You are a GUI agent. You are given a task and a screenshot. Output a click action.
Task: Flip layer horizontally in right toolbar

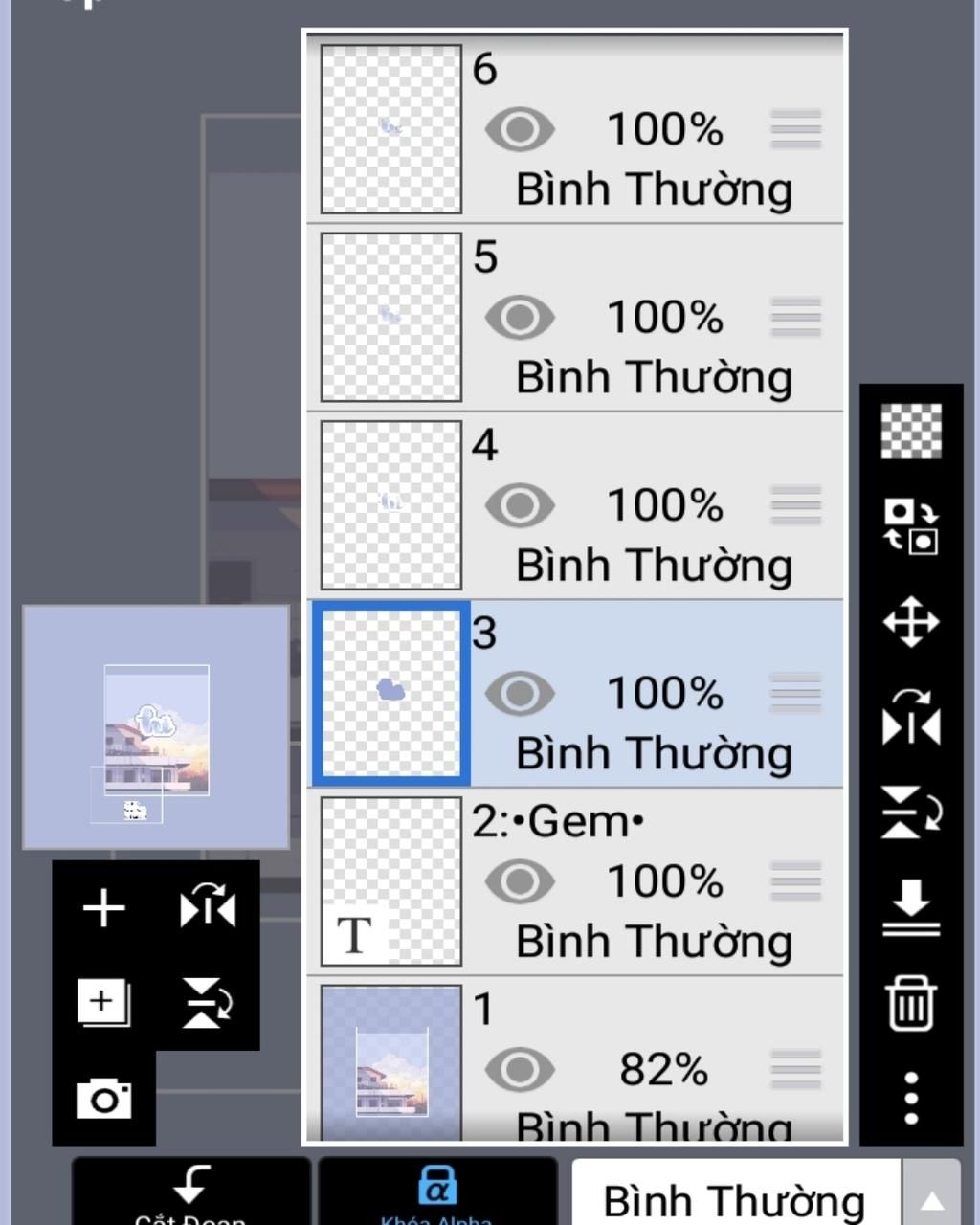pos(910,718)
